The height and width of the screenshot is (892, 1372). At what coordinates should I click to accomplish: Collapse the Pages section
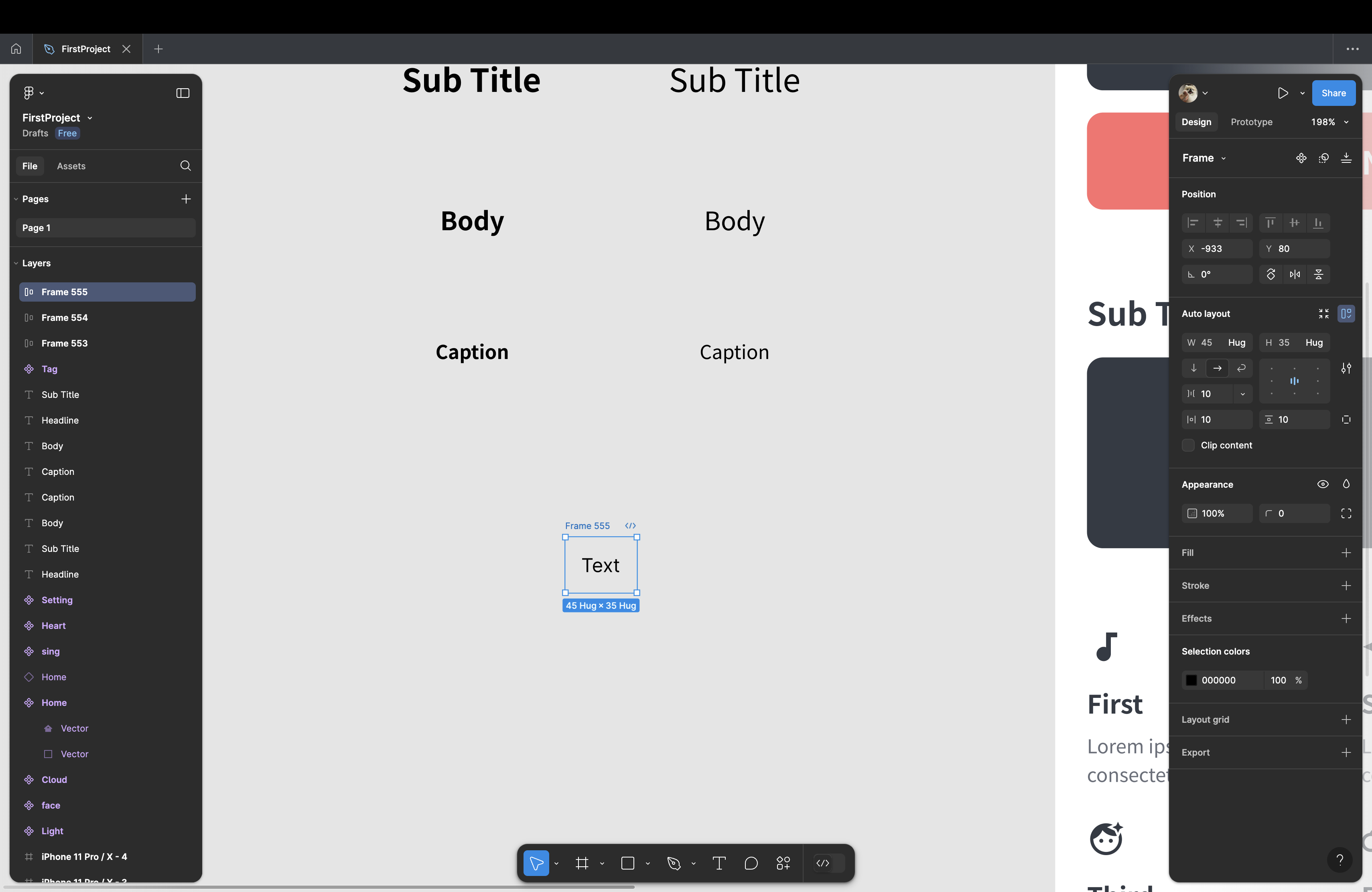(x=16, y=199)
